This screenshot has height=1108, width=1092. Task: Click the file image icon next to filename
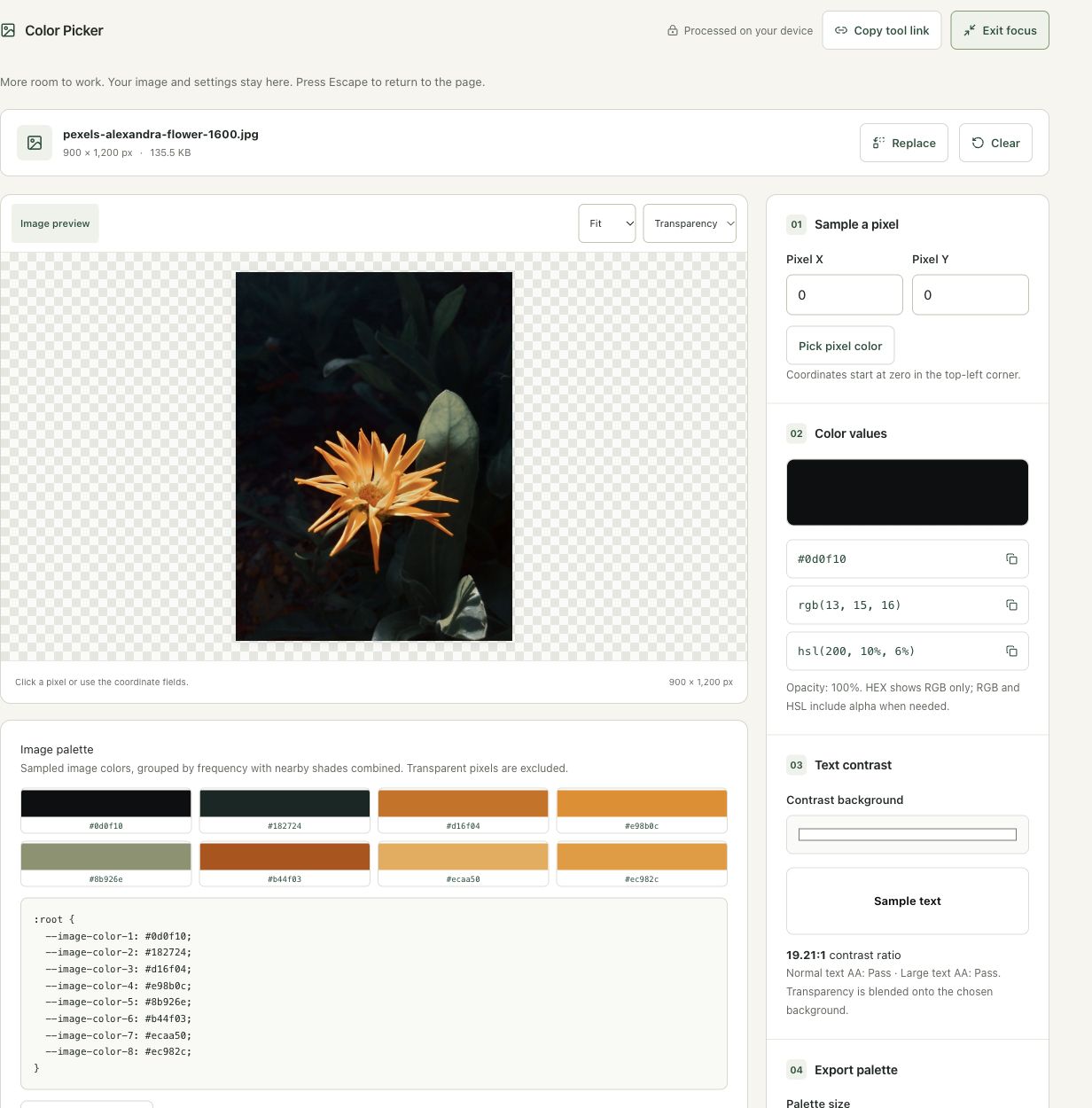[x=35, y=143]
